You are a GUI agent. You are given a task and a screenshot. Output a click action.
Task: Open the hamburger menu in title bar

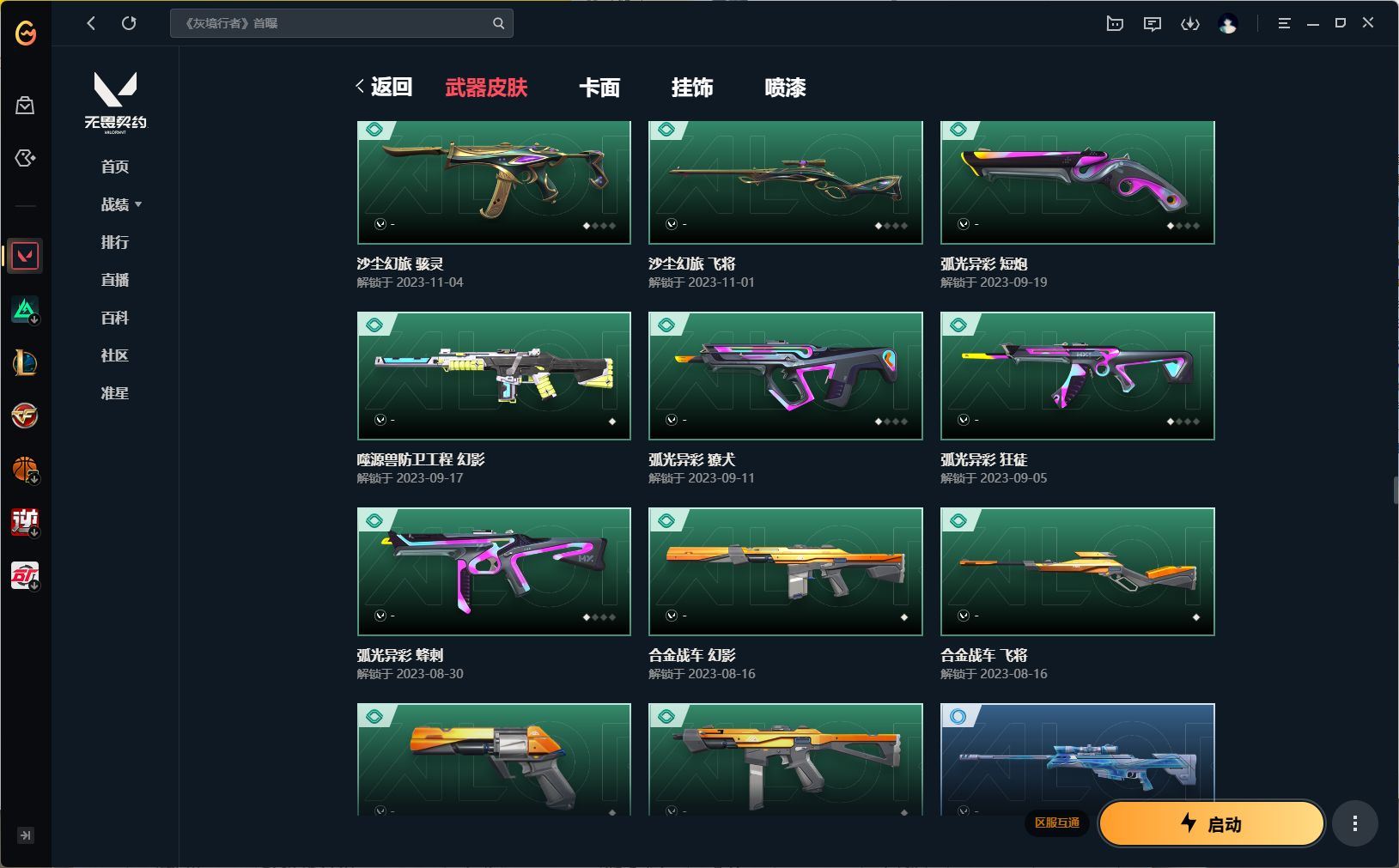coord(1284,23)
